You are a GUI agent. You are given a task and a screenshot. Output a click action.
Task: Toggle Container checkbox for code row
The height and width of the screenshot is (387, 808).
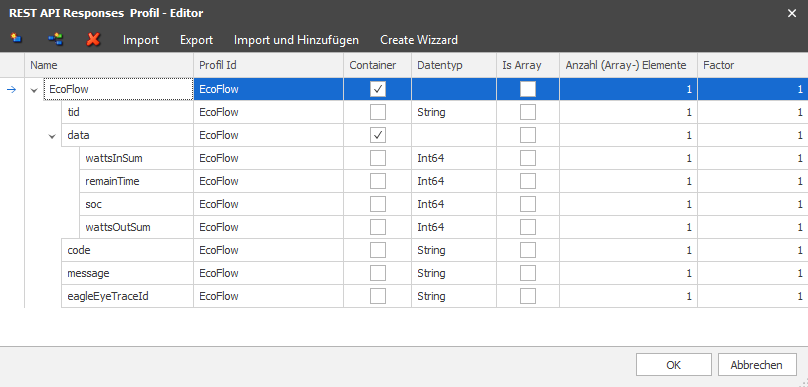point(378,250)
